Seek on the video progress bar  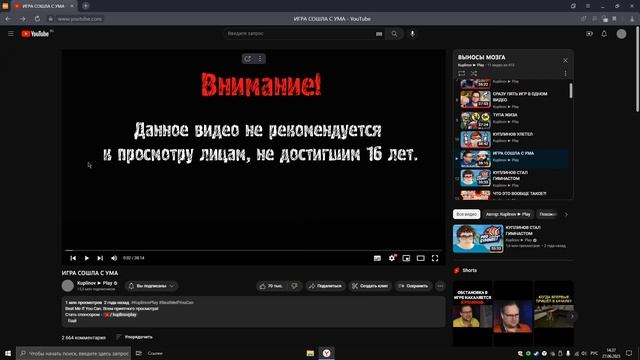(x=253, y=250)
